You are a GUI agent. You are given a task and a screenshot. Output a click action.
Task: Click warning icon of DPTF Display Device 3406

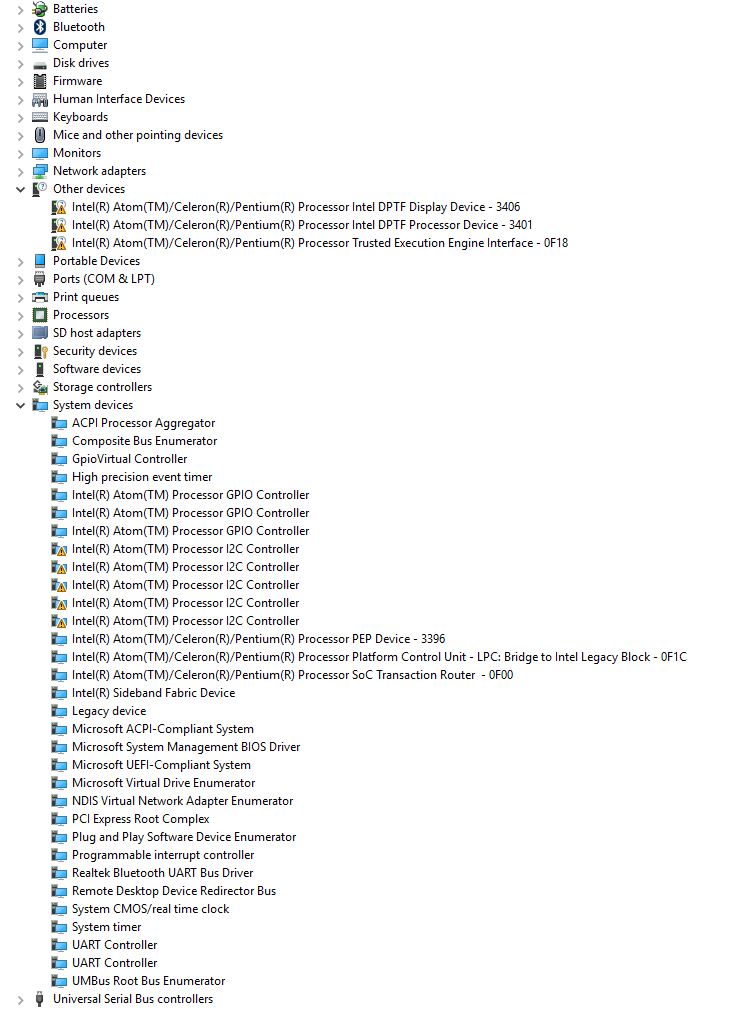coord(59,207)
